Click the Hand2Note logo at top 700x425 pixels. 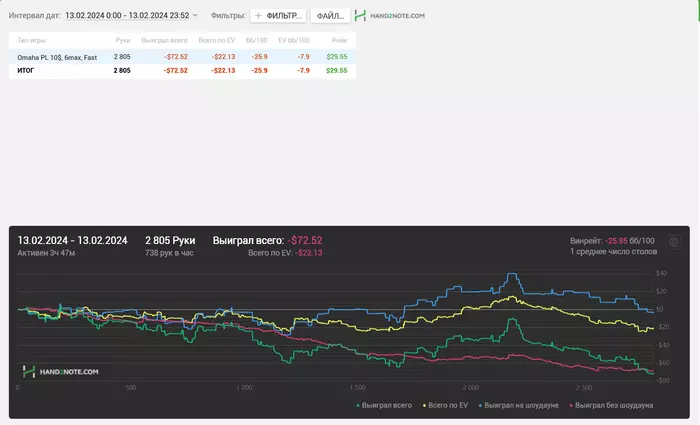[389, 16]
